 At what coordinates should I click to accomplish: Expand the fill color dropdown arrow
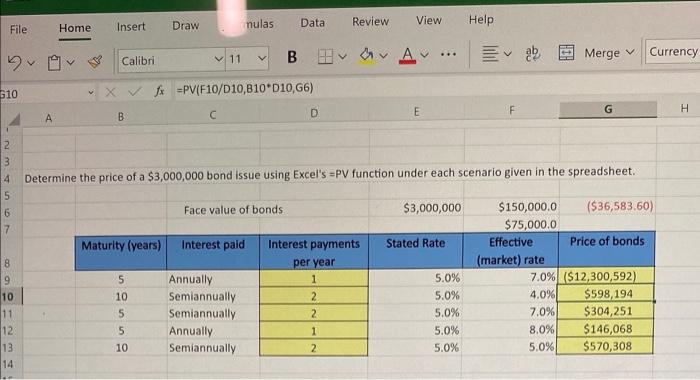(383, 55)
